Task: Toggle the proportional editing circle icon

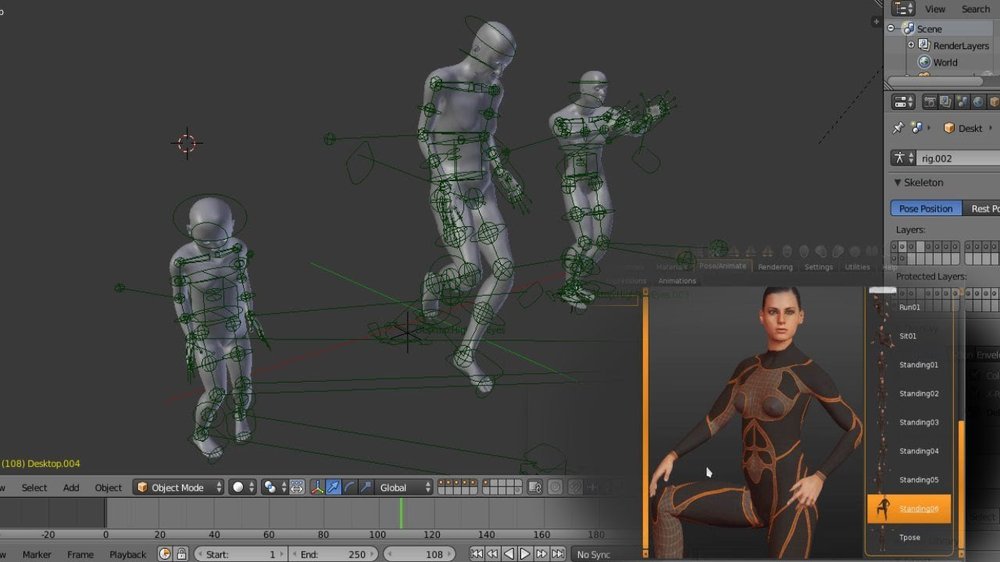Action: click(555, 487)
